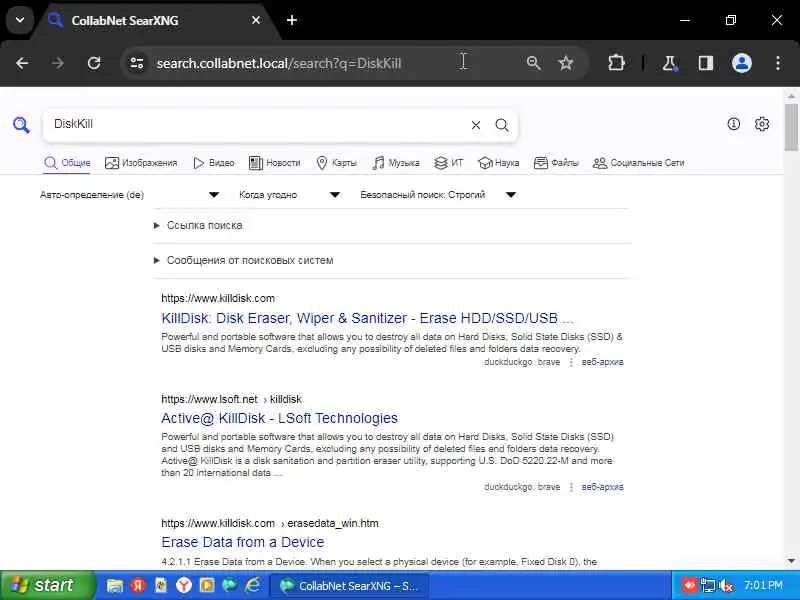Switch to the Новости tab
Image resolution: width=800 pixels, height=600 pixels.
[274, 163]
